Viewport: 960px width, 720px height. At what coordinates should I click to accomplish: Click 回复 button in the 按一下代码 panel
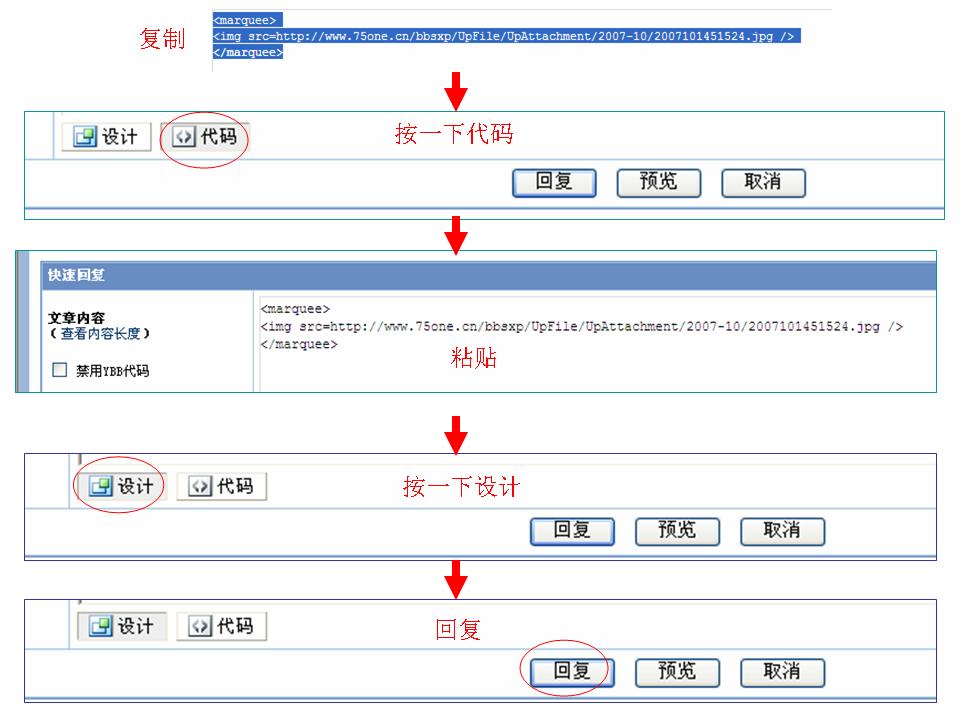click(554, 183)
